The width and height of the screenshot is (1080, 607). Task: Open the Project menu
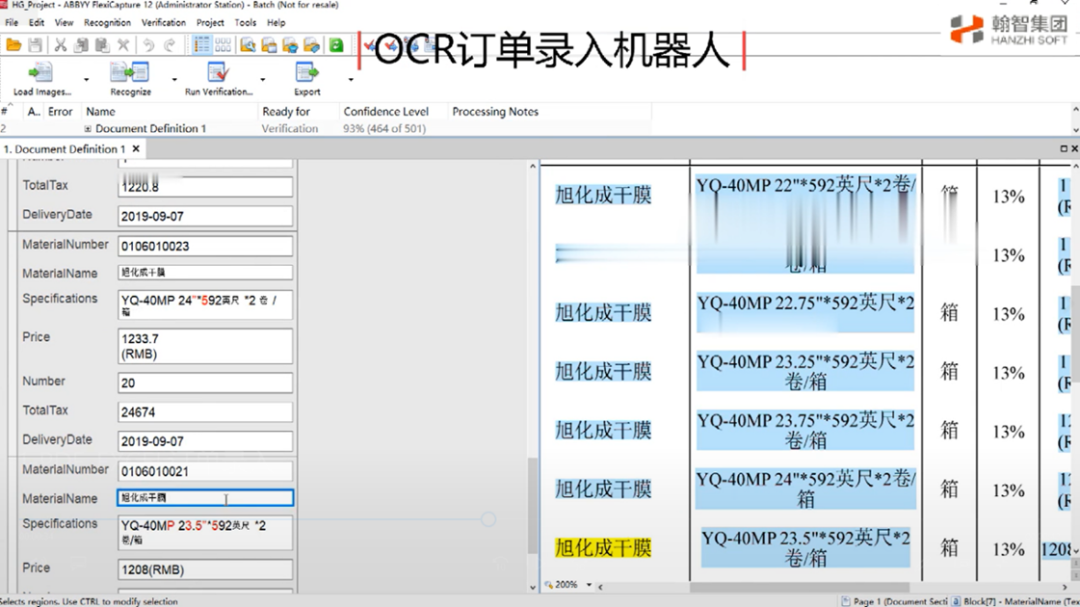point(210,23)
